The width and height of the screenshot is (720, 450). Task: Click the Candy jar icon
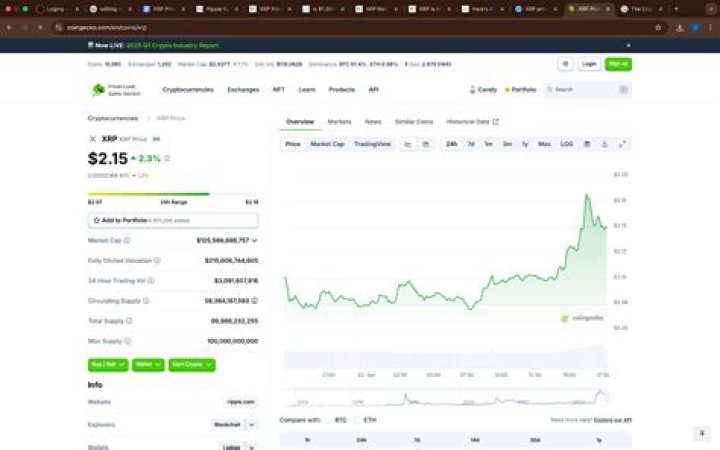tap(472, 90)
